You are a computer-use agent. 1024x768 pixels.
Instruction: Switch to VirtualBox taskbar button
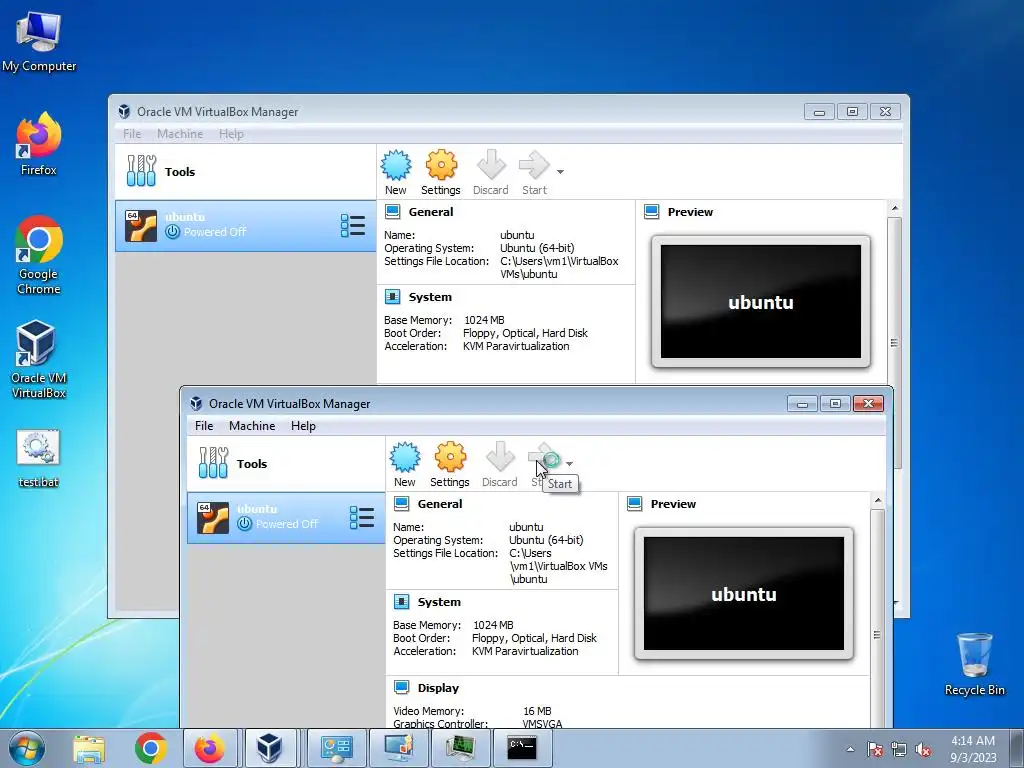tap(269, 748)
